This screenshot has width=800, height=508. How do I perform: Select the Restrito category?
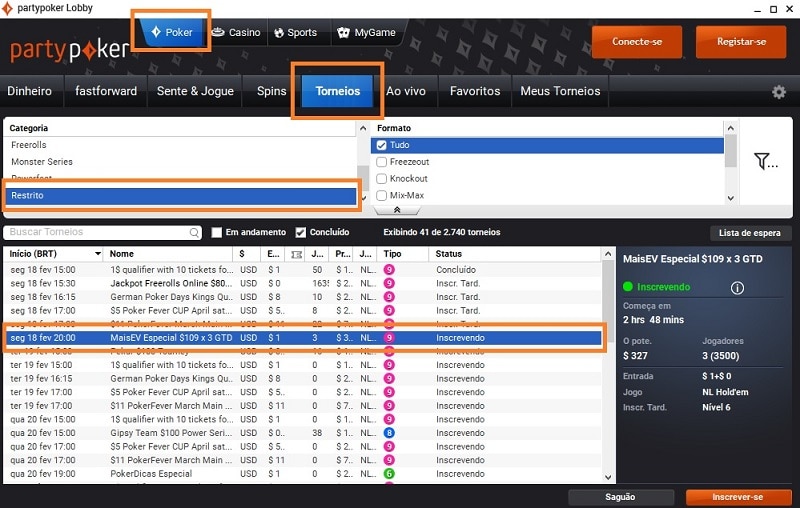click(x=181, y=196)
